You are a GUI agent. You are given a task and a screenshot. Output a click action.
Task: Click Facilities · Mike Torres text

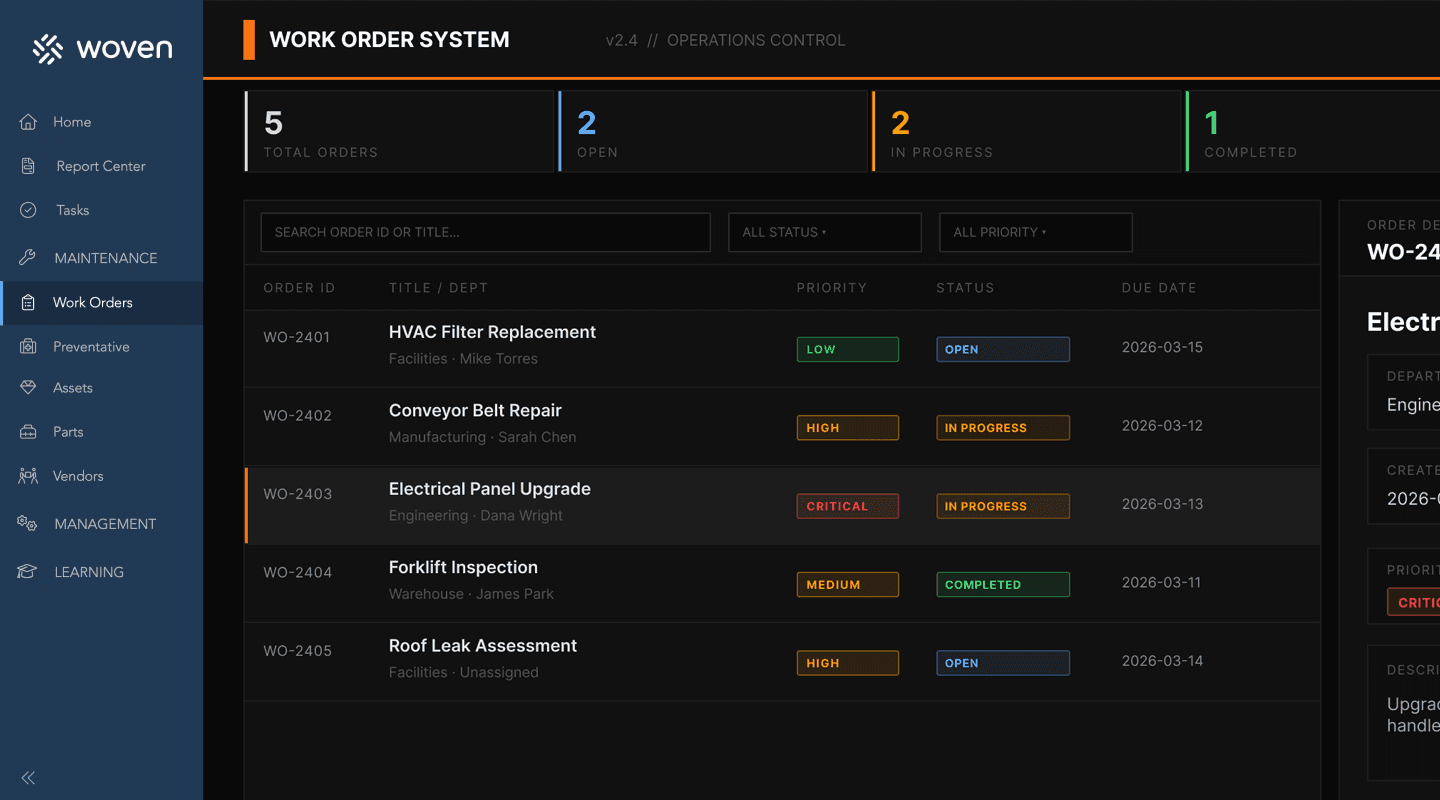[463, 359]
